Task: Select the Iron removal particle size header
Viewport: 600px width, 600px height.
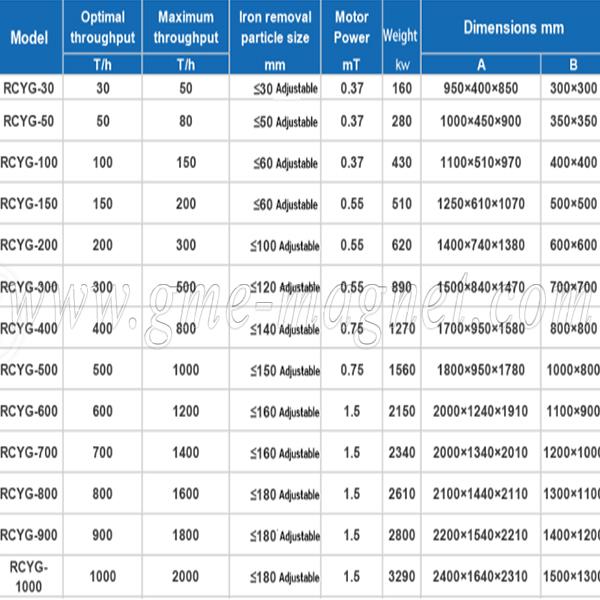Action: [x=276, y=27]
